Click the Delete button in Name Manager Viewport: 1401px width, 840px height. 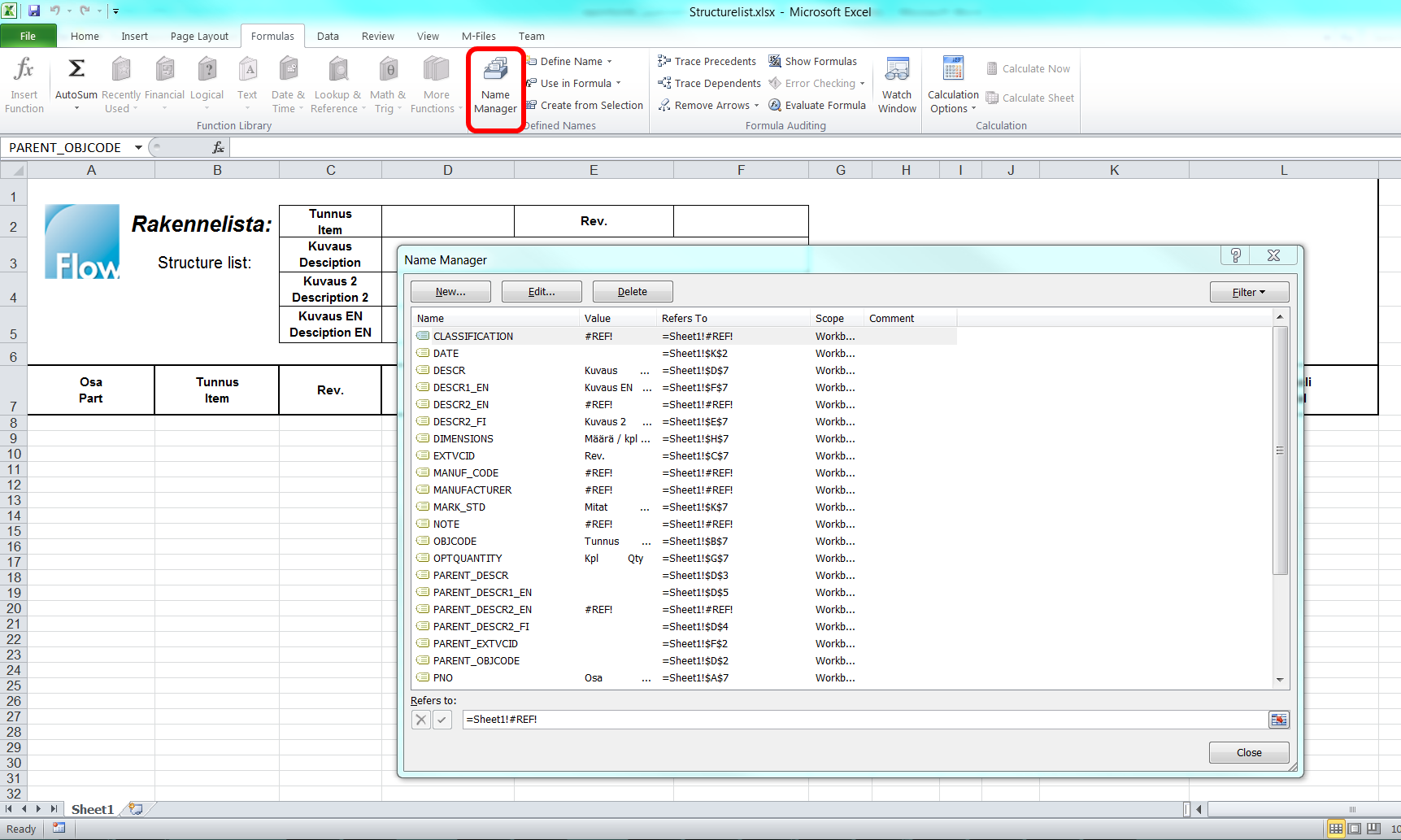pyautogui.click(x=632, y=292)
